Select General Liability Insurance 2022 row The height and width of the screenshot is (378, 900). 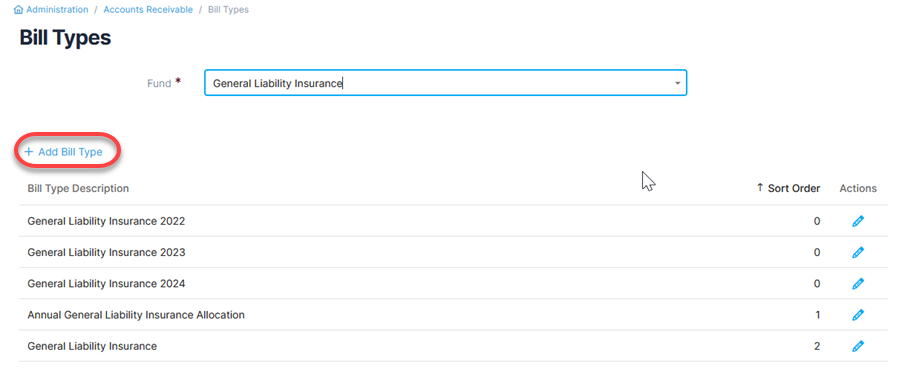pyautogui.click(x=453, y=221)
